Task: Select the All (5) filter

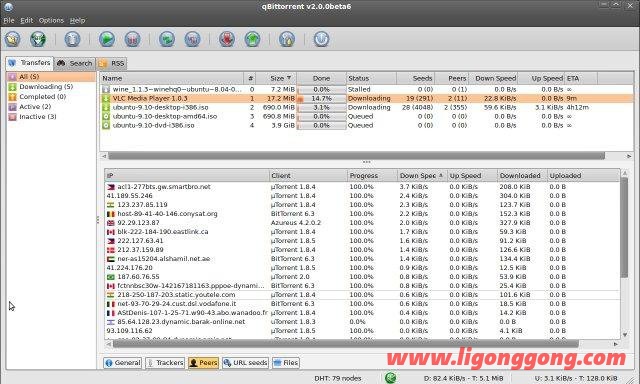Action: click(51, 77)
